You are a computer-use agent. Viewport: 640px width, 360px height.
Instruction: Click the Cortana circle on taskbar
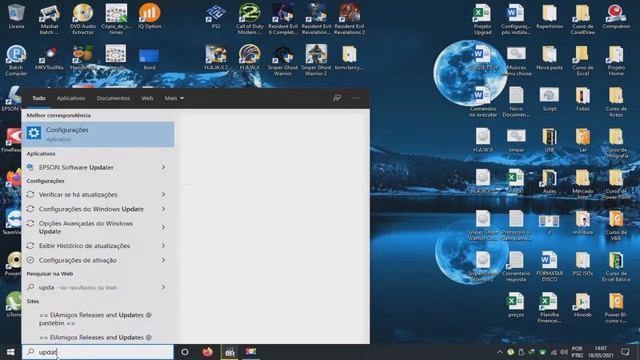click(184, 352)
